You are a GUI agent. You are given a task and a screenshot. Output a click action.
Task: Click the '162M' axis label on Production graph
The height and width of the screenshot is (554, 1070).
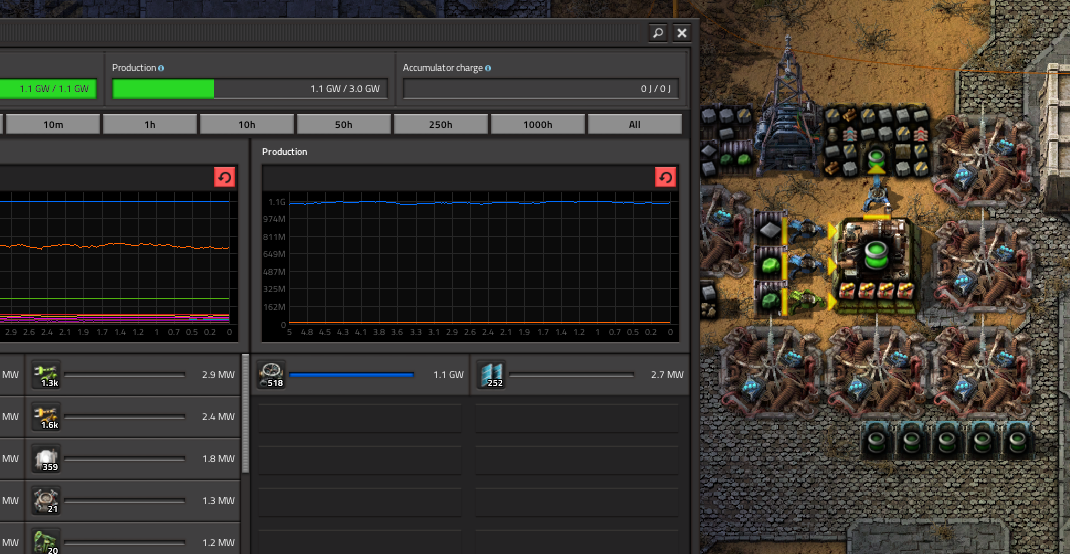tap(276, 307)
